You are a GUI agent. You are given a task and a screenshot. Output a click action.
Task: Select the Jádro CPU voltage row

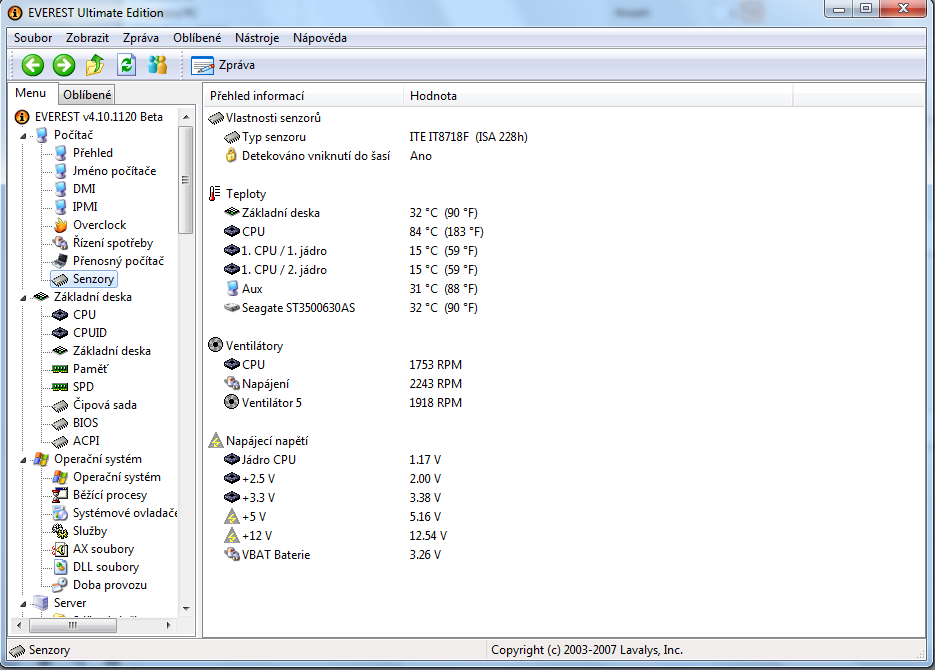[333, 460]
